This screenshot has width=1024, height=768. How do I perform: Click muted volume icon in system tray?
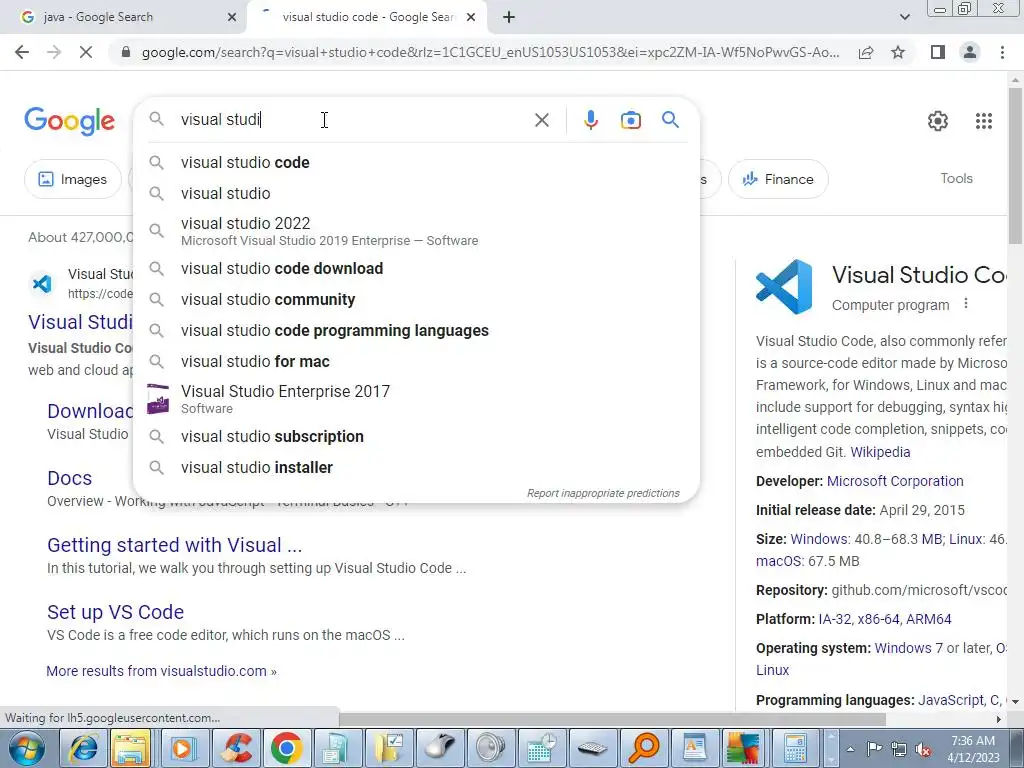click(x=923, y=749)
